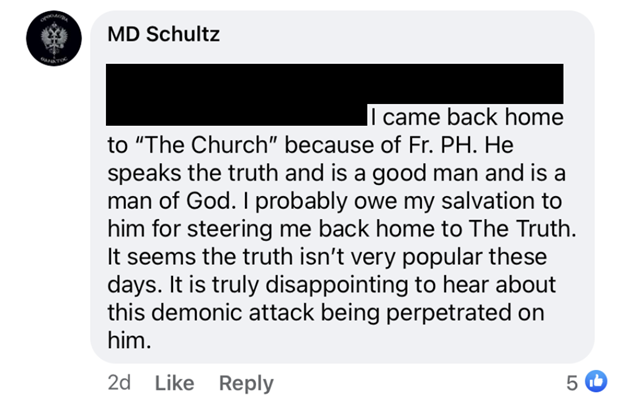Like the MD Schultz comment
This screenshot has width=624, height=416.
point(174,383)
